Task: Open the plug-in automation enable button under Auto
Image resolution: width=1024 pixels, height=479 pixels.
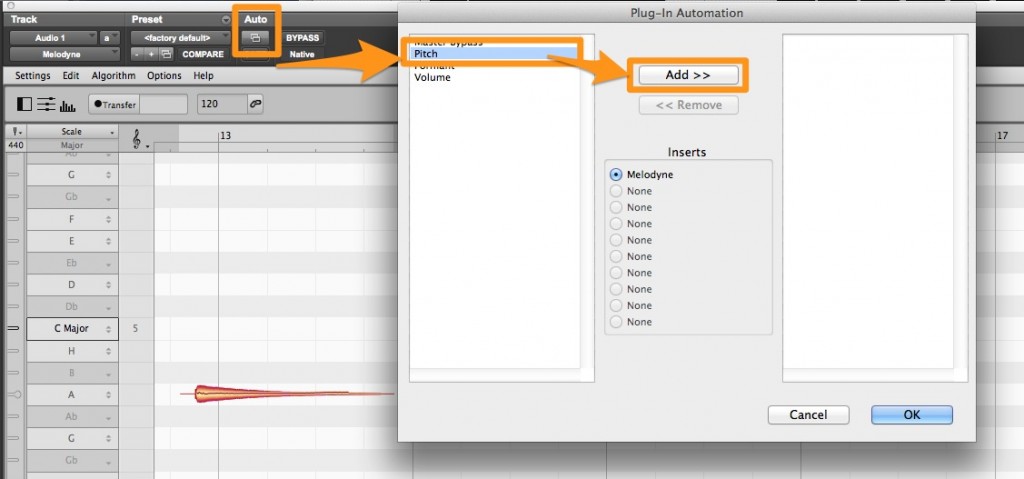Action: point(255,38)
